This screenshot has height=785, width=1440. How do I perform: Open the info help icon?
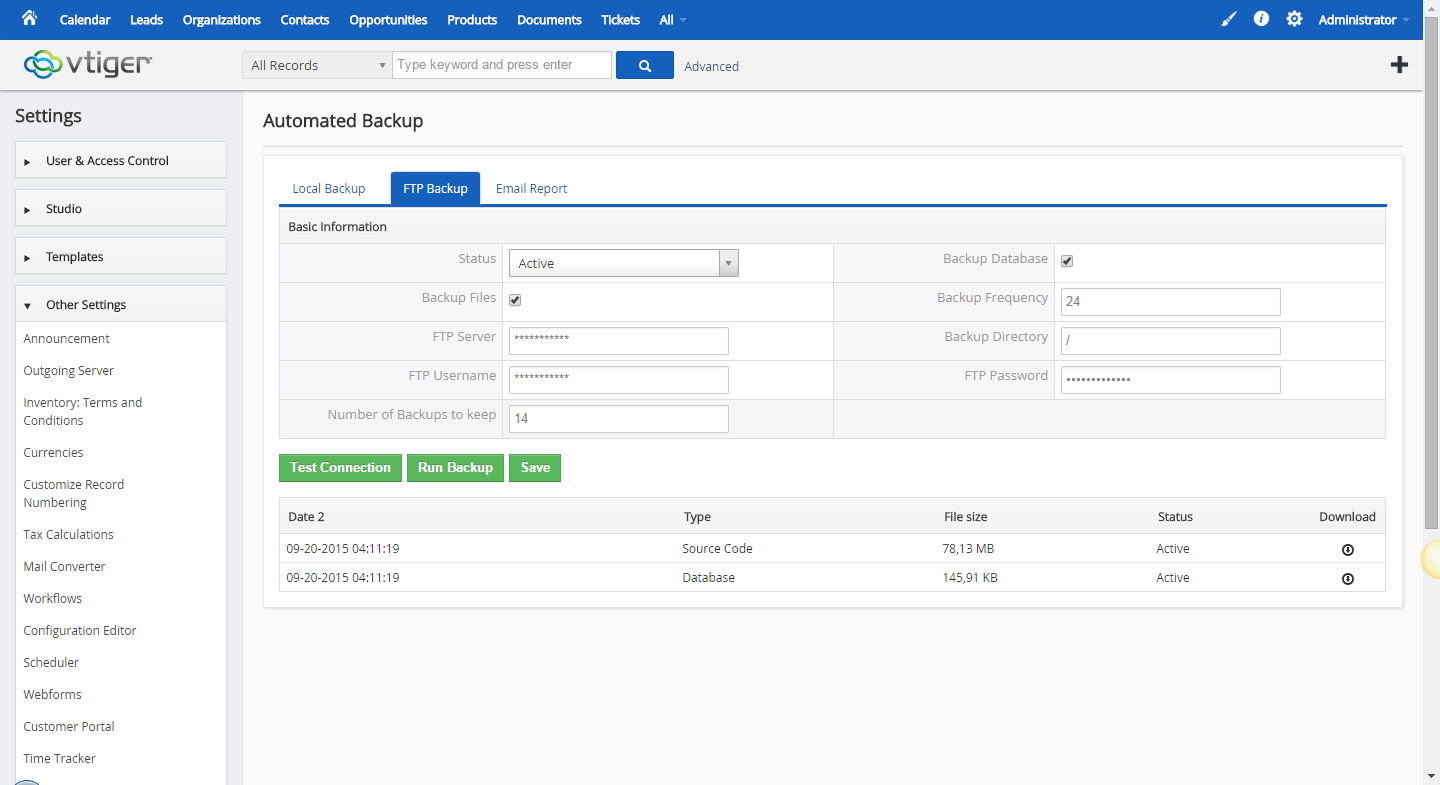pyautogui.click(x=1261, y=19)
